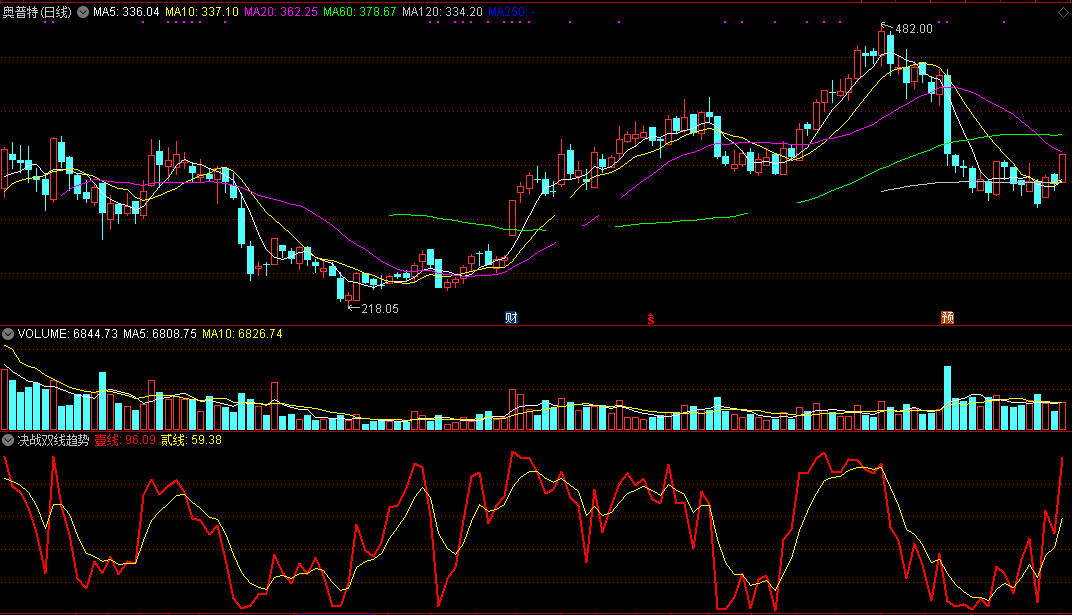The image size is (1072, 615).
Task: Click the volume MA5: 6808.75 label
Action: (x=160, y=334)
